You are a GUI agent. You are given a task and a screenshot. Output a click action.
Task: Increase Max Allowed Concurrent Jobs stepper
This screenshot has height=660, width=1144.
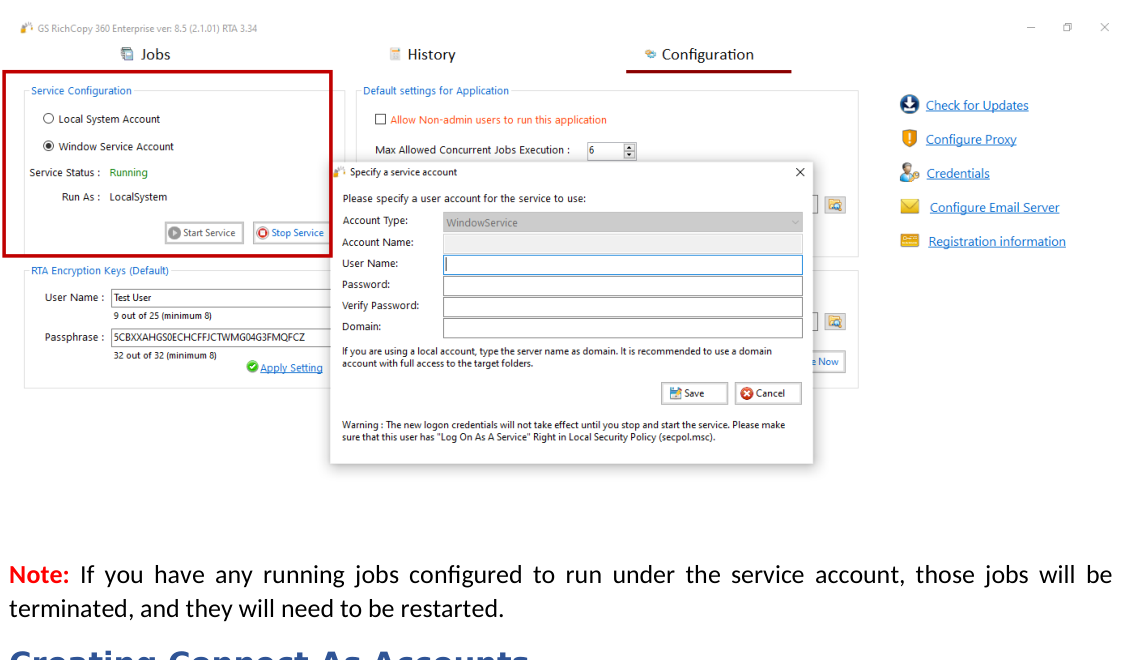[630, 147]
